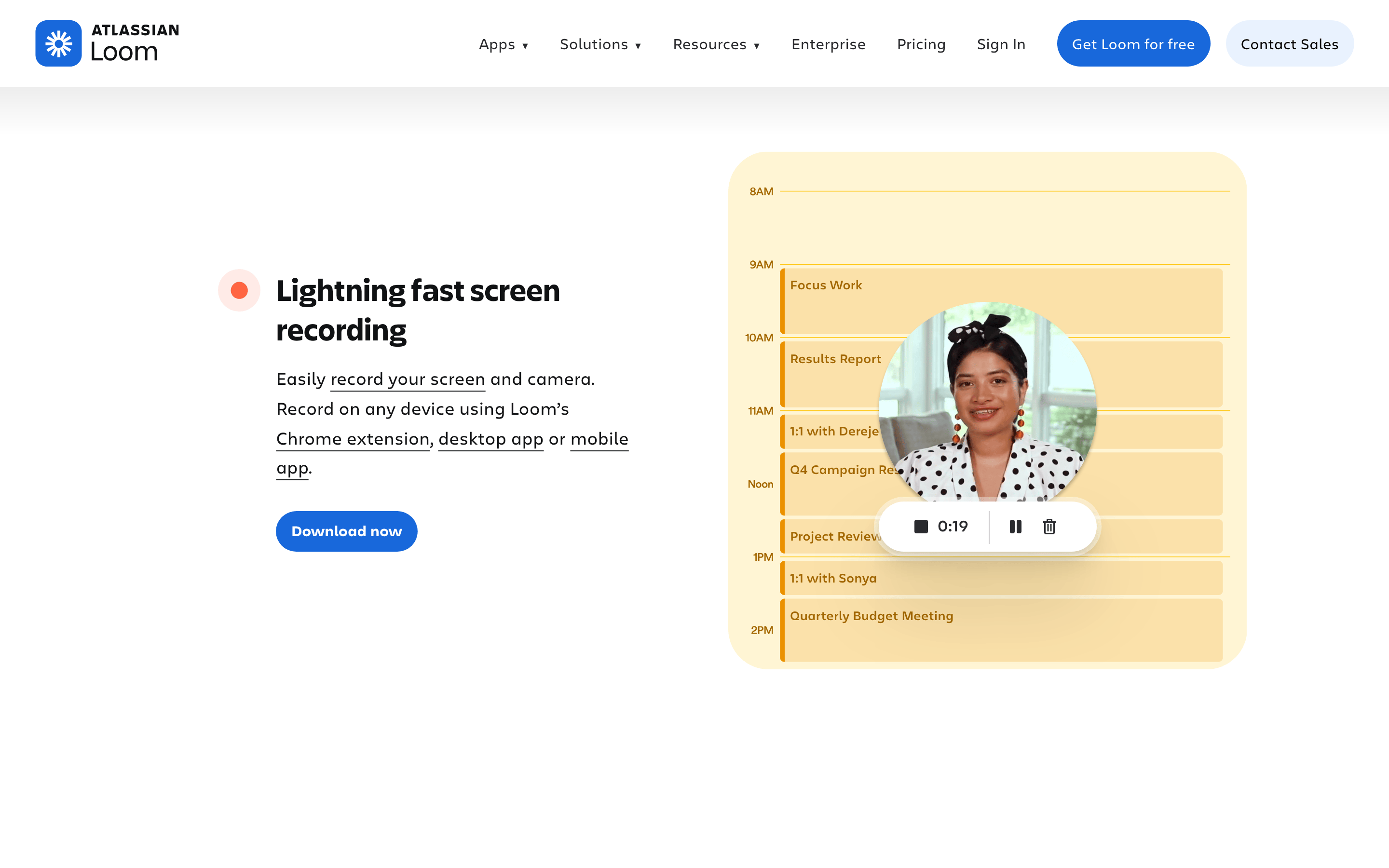
Task: Expand the Resources dropdown menu
Action: pos(716,44)
